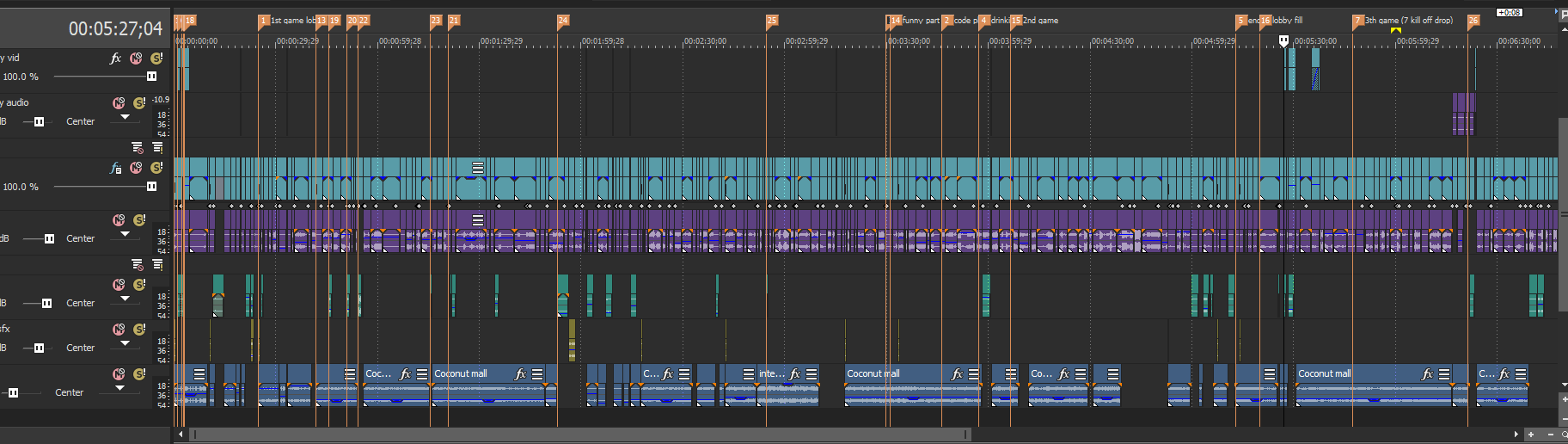This screenshot has height=444, width=1568.
Task: Click the playhead cursor handle on the ruler
Action: point(1283,40)
